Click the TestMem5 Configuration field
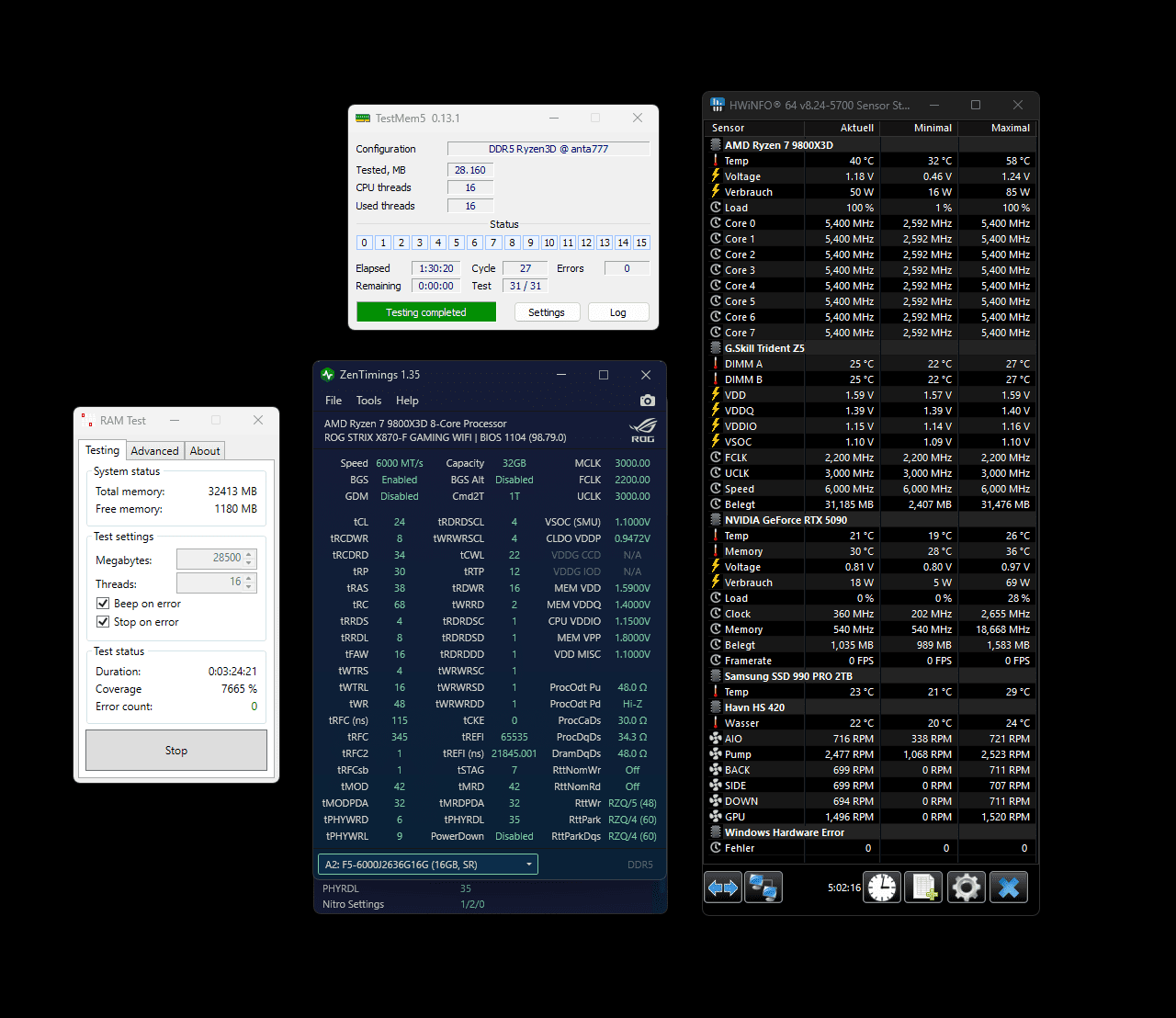The height and width of the screenshot is (1018, 1176). pyautogui.click(x=548, y=149)
